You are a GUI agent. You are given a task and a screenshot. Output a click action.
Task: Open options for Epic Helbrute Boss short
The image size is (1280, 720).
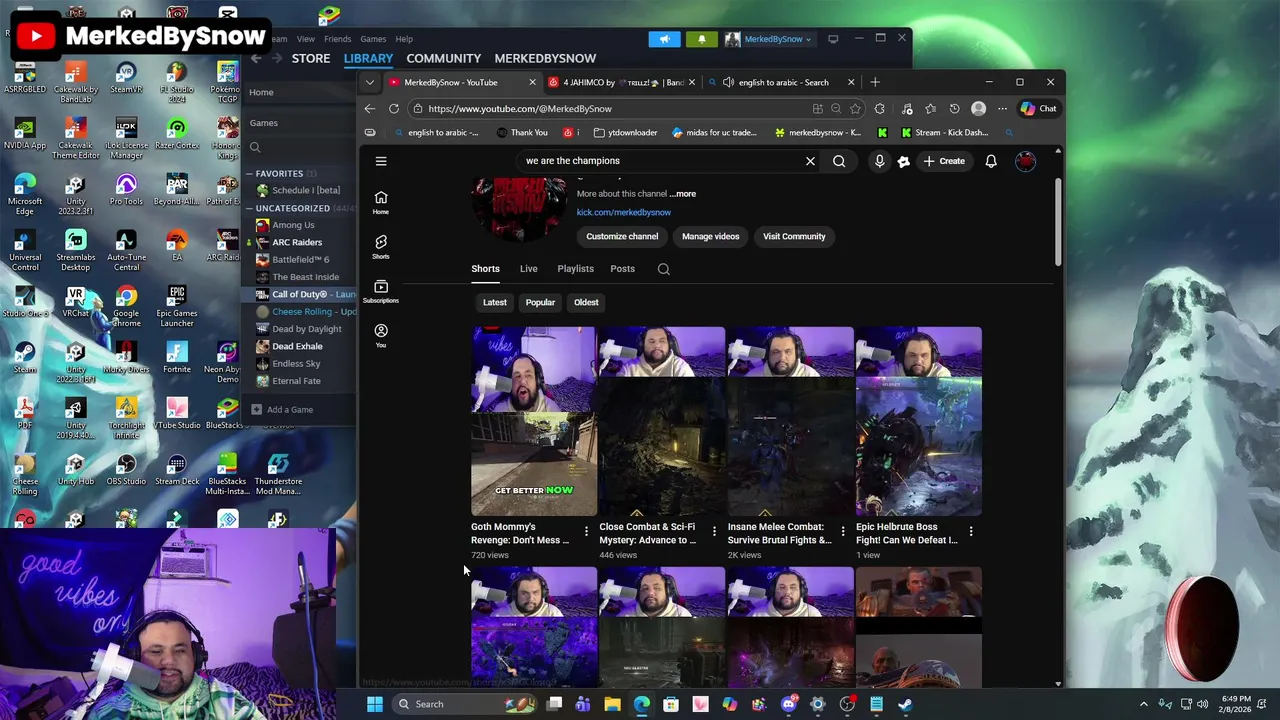[x=970, y=531]
